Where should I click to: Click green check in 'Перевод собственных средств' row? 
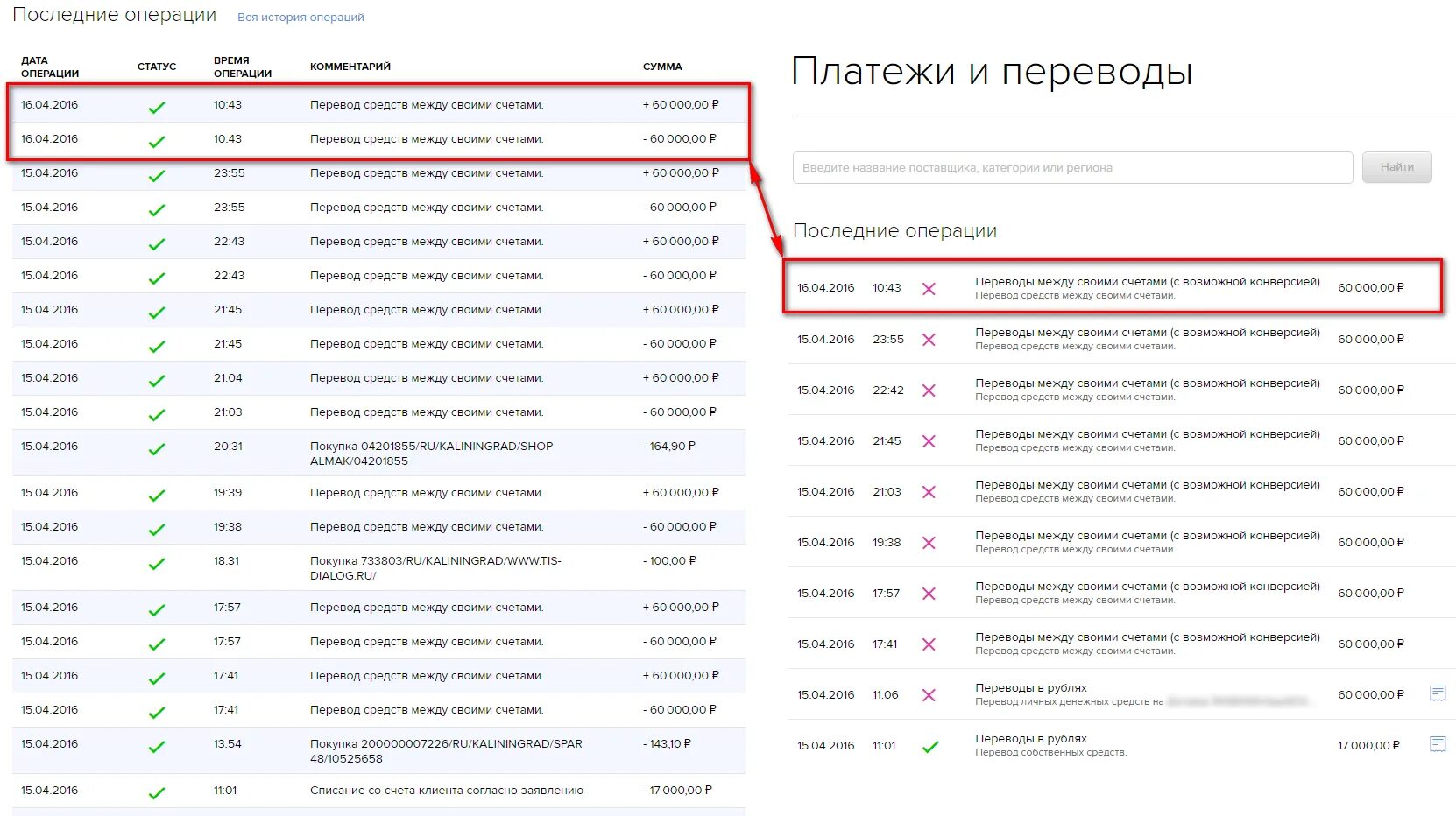(x=930, y=747)
